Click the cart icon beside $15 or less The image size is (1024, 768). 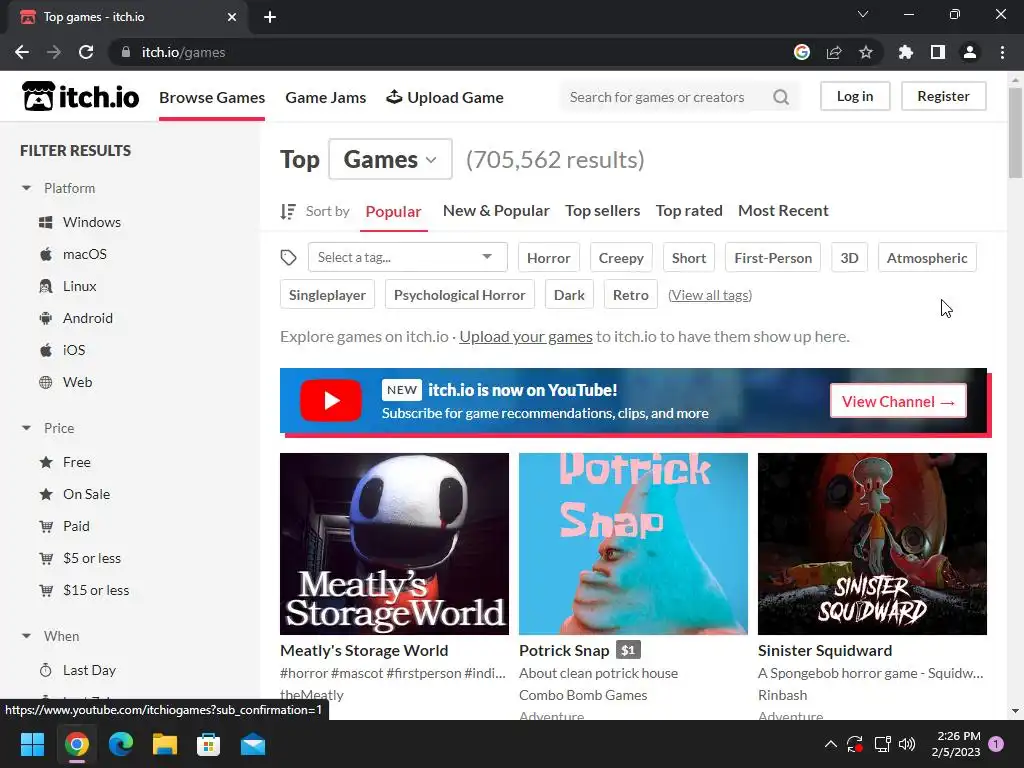coord(46,590)
